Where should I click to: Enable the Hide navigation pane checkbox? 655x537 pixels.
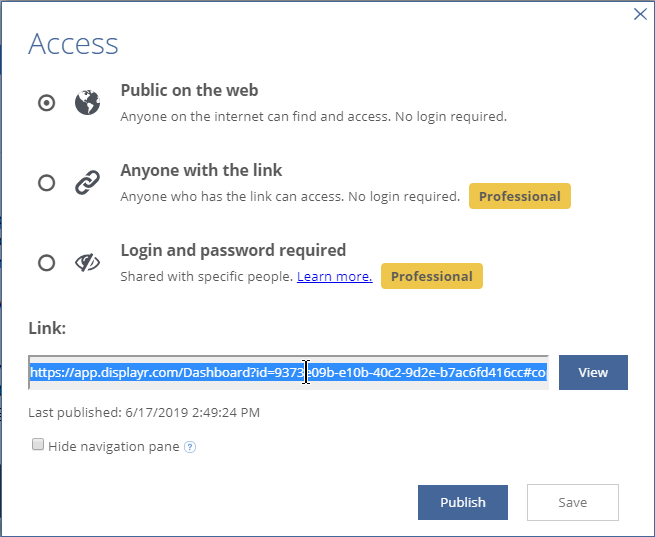pyautogui.click(x=38, y=445)
